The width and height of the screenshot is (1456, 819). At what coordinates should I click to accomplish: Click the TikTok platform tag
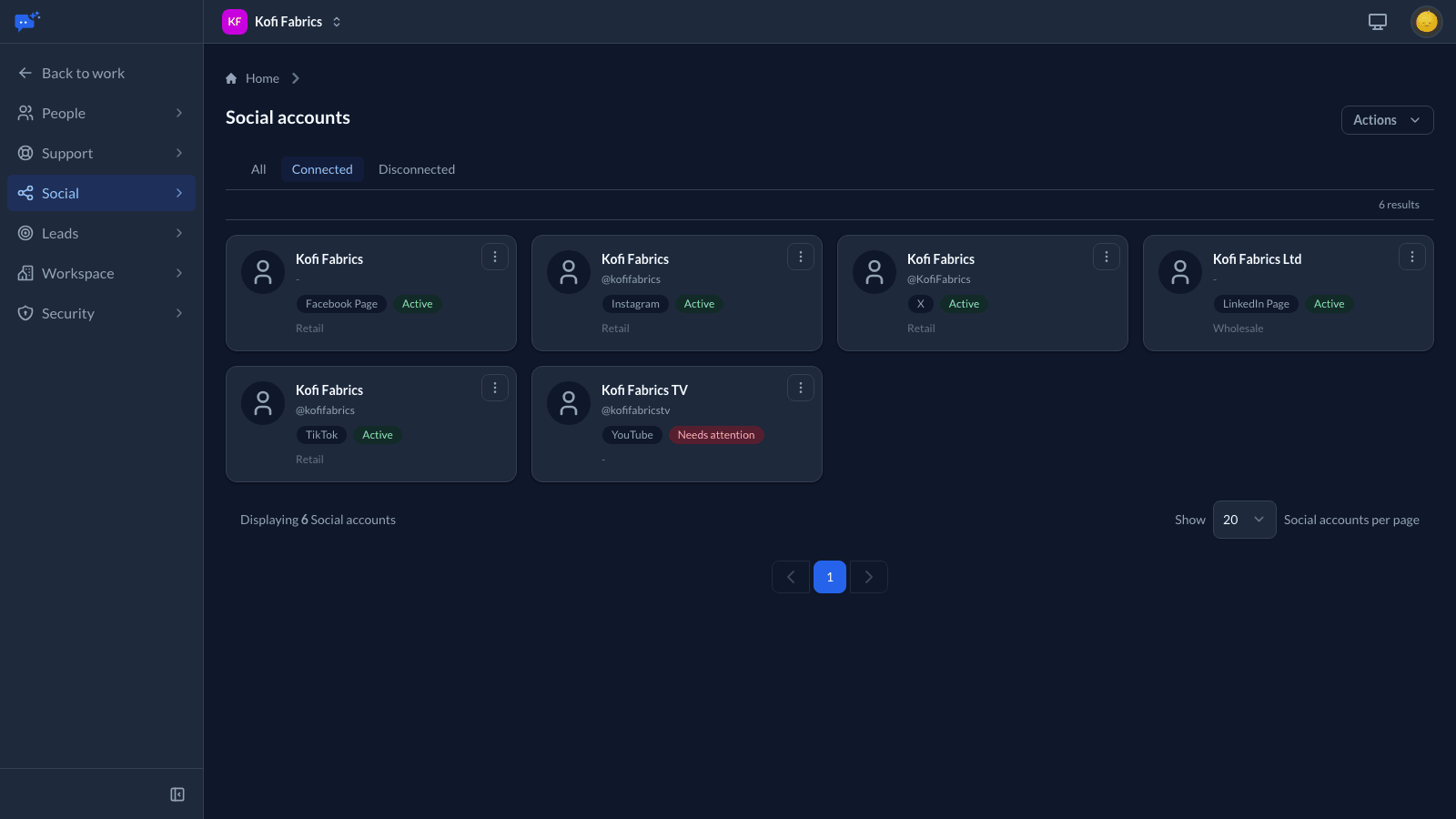(x=321, y=435)
